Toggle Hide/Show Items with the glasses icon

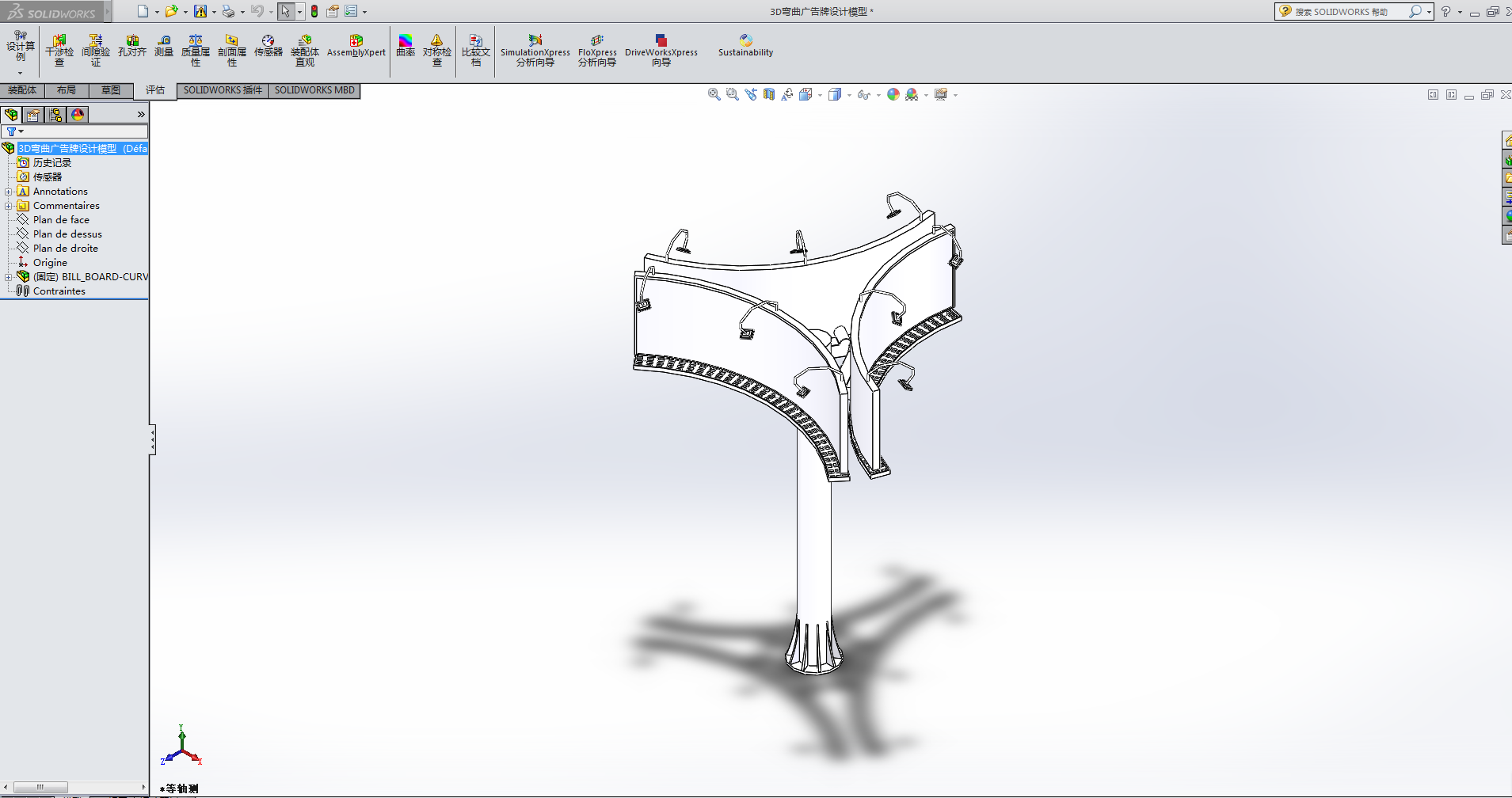[x=866, y=94]
